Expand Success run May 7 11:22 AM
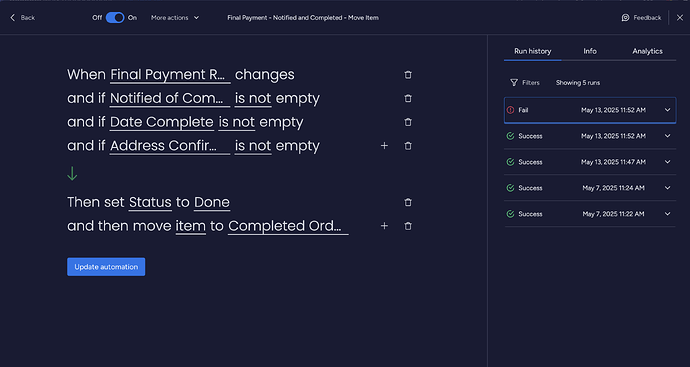The width and height of the screenshot is (690, 367). pos(668,214)
